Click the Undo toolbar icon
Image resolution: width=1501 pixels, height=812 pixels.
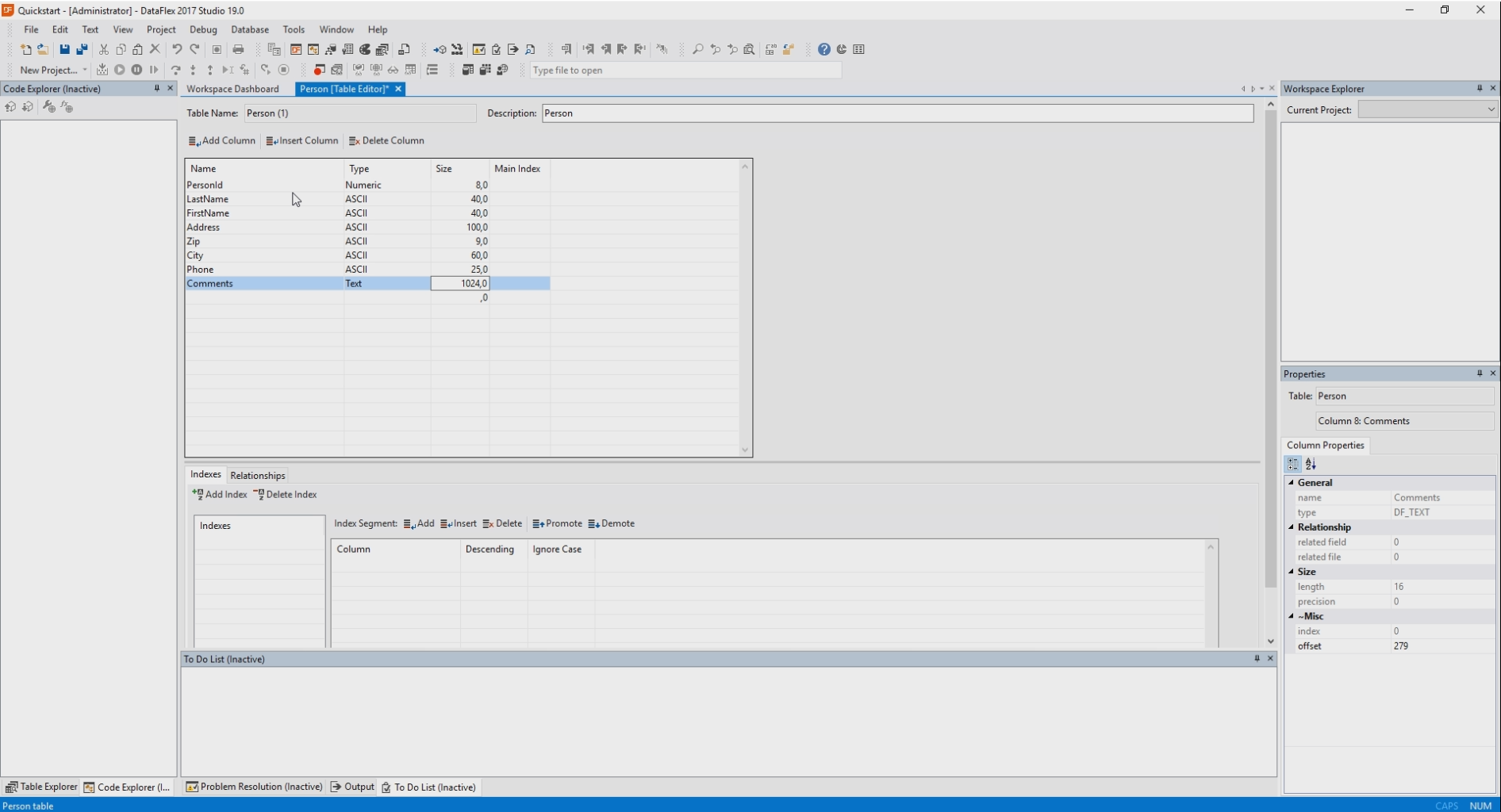pos(177,49)
